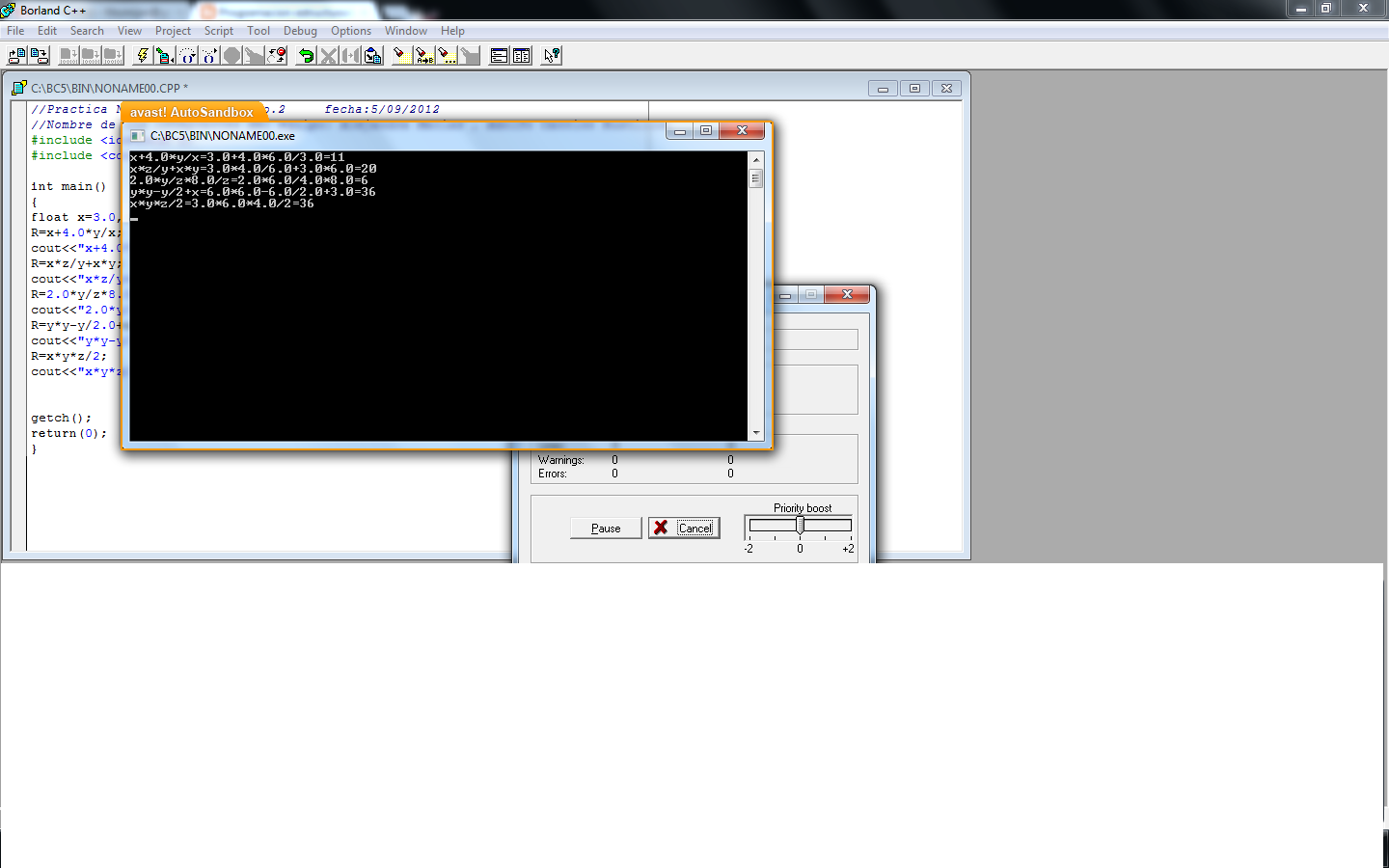Screen dimensions: 1389x868
Task: Open the help-pointer context help icon
Action: [551, 55]
